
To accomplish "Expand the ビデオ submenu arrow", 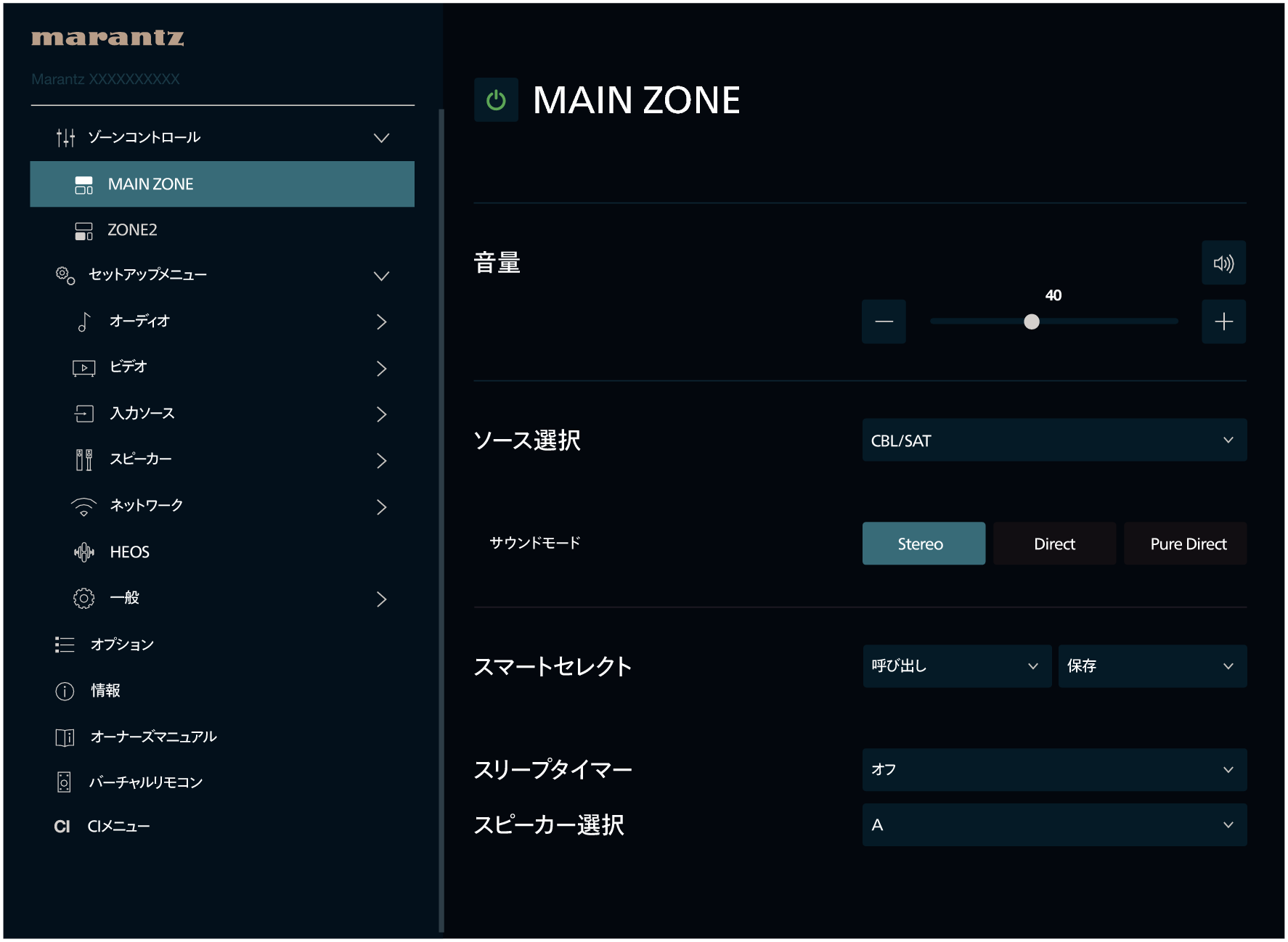I will (382, 368).
